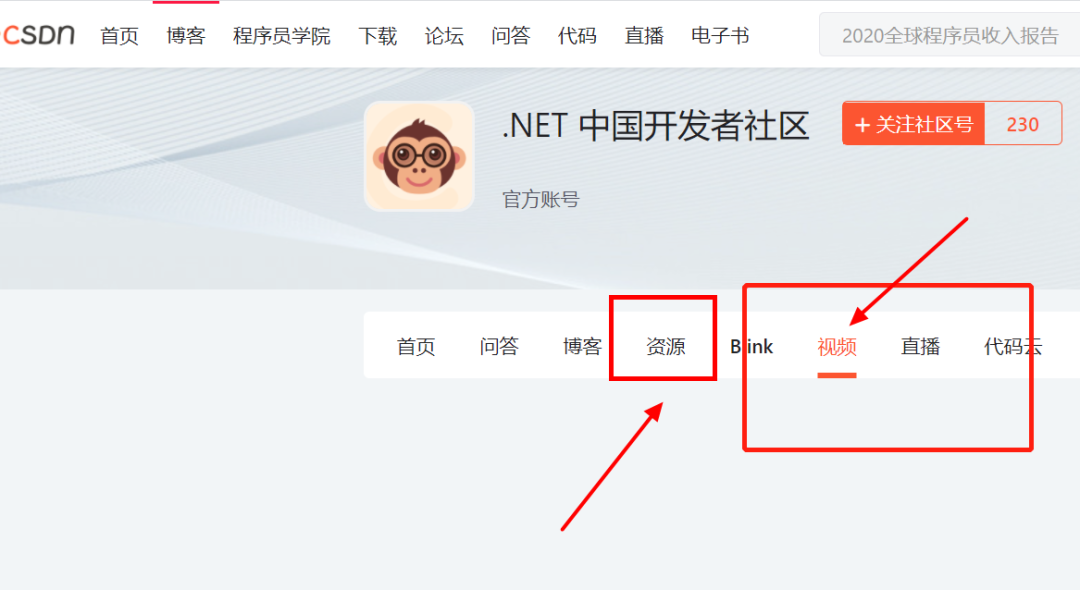The image size is (1080, 590).
Task: Open 博客 in the top navigation bar
Action: click(186, 36)
